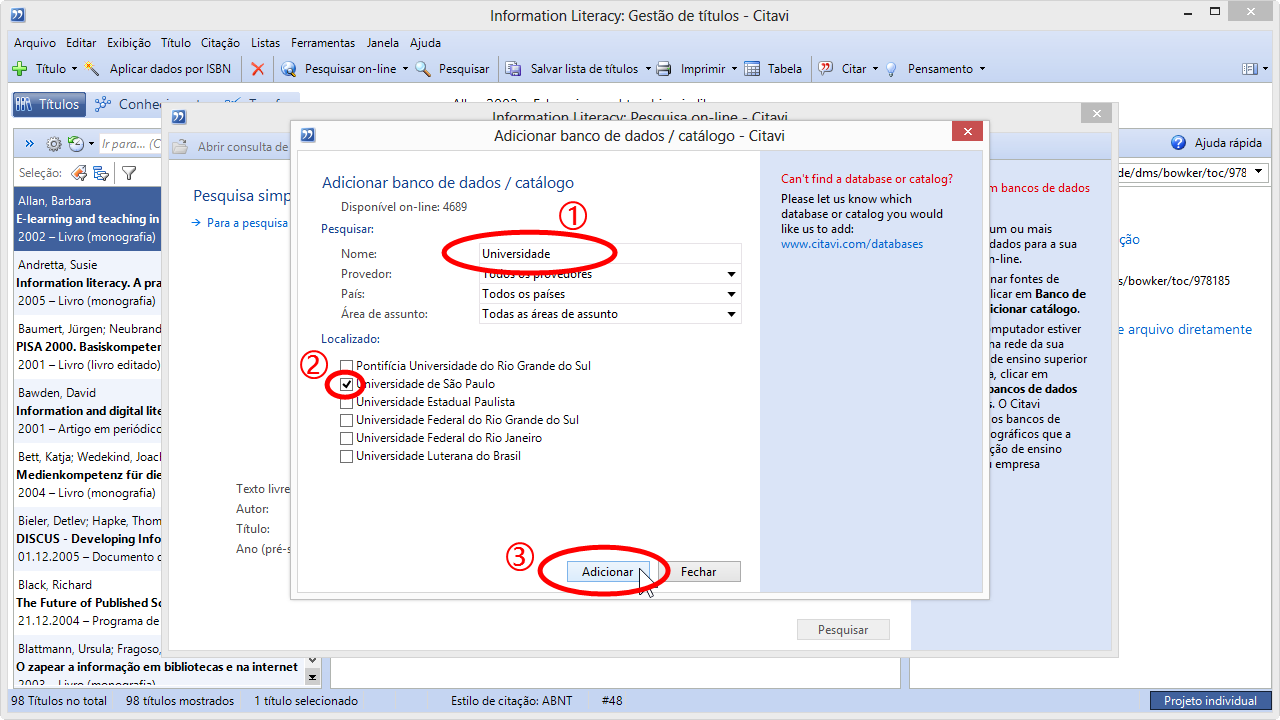Select the Allan, Barbara title entry

(x=87, y=219)
